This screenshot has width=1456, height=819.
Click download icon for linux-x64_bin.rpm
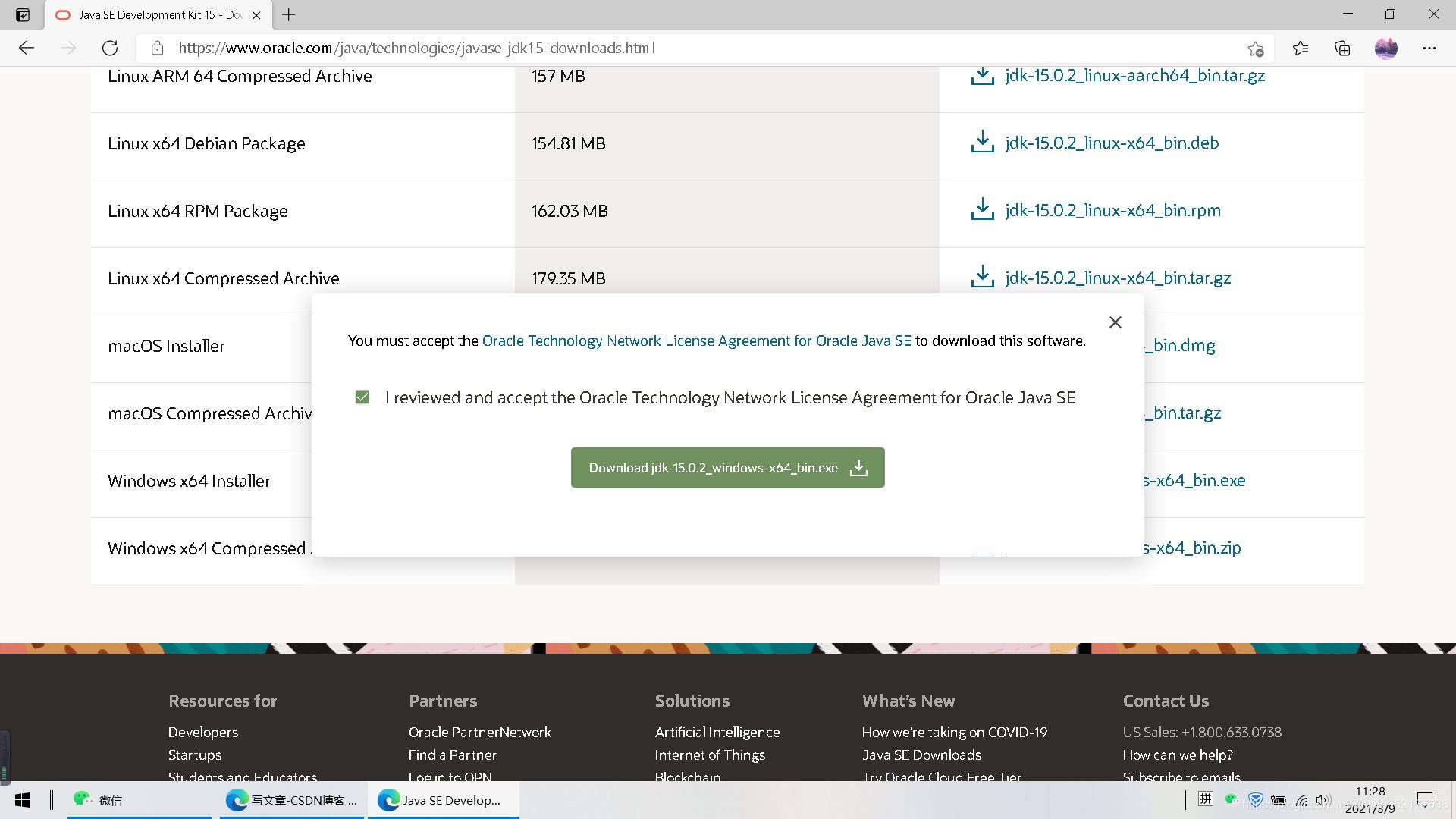[x=982, y=209]
